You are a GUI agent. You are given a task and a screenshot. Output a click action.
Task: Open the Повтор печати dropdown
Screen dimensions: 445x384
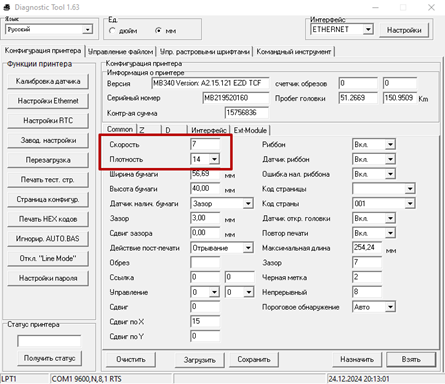click(x=390, y=233)
